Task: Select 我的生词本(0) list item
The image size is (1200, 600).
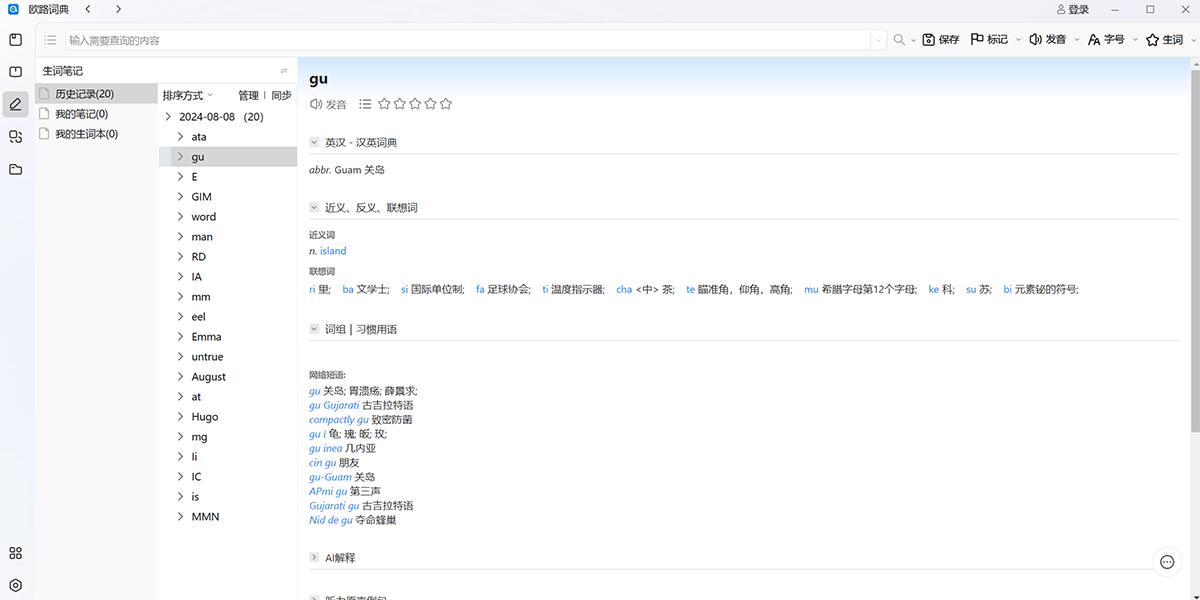Action: click(86, 134)
